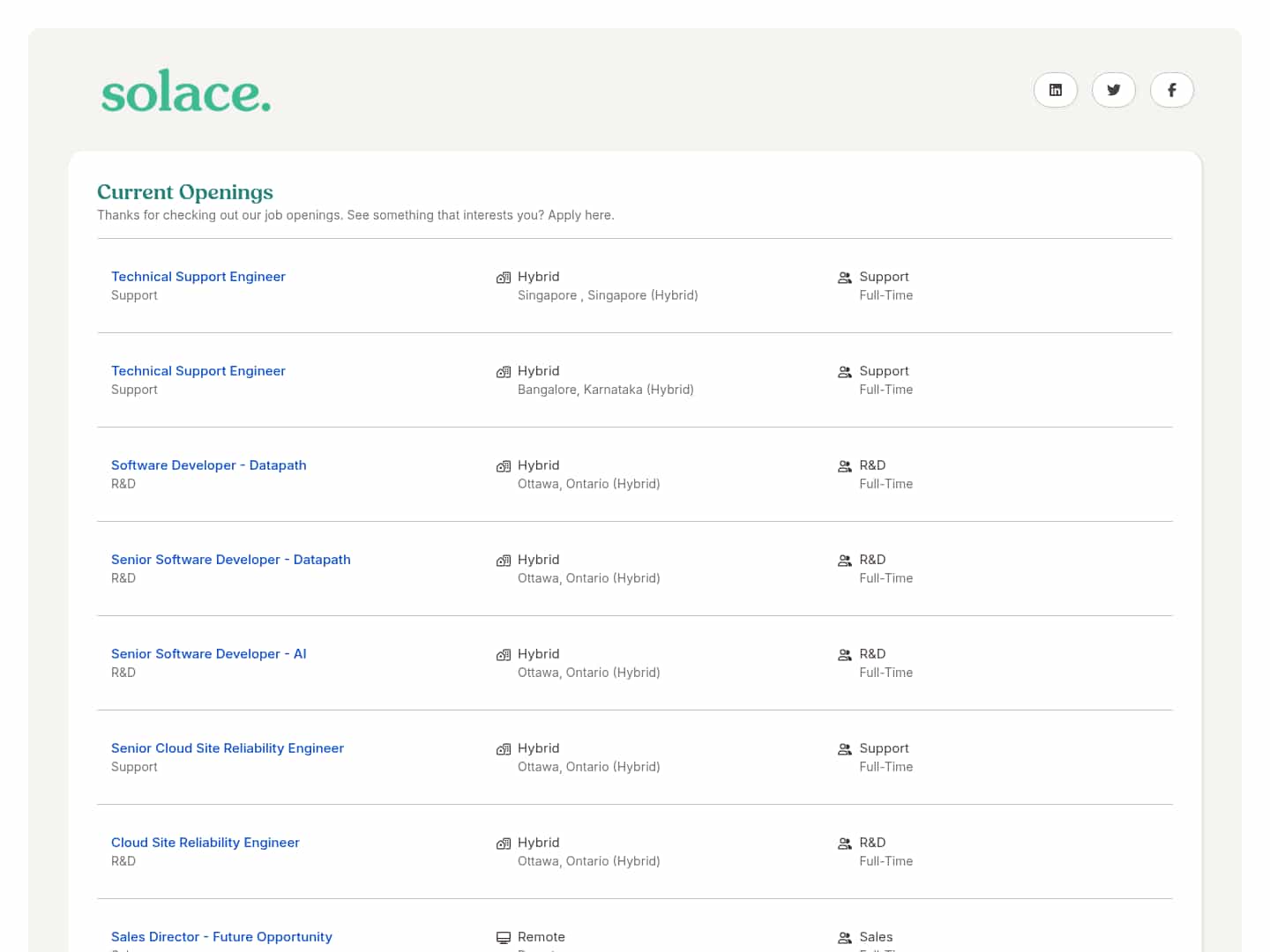
Task: Click the Hybrid icon beside Bangalore listing
Action: pyautogui.click(x=503, y=371)
